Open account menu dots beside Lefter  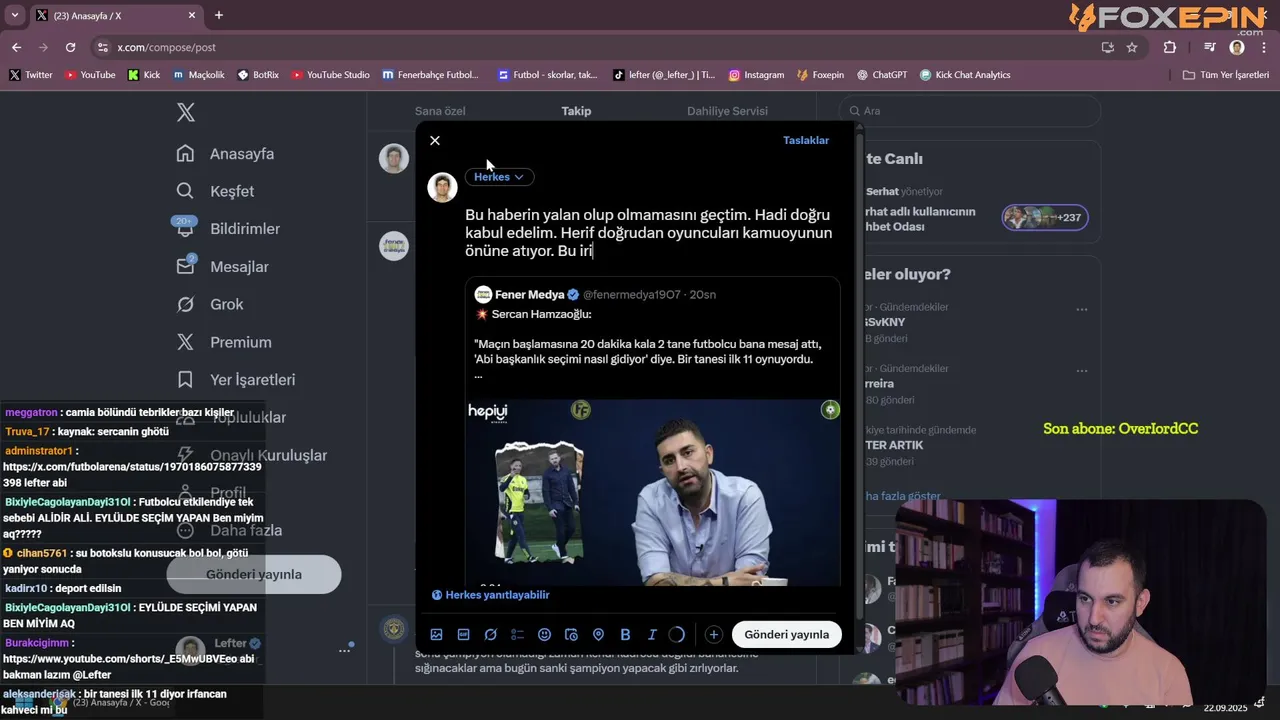344,650
